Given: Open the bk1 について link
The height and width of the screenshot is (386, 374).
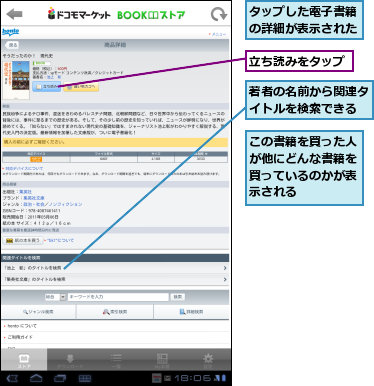Looking at the screenshot, I should tap(60, 240).
